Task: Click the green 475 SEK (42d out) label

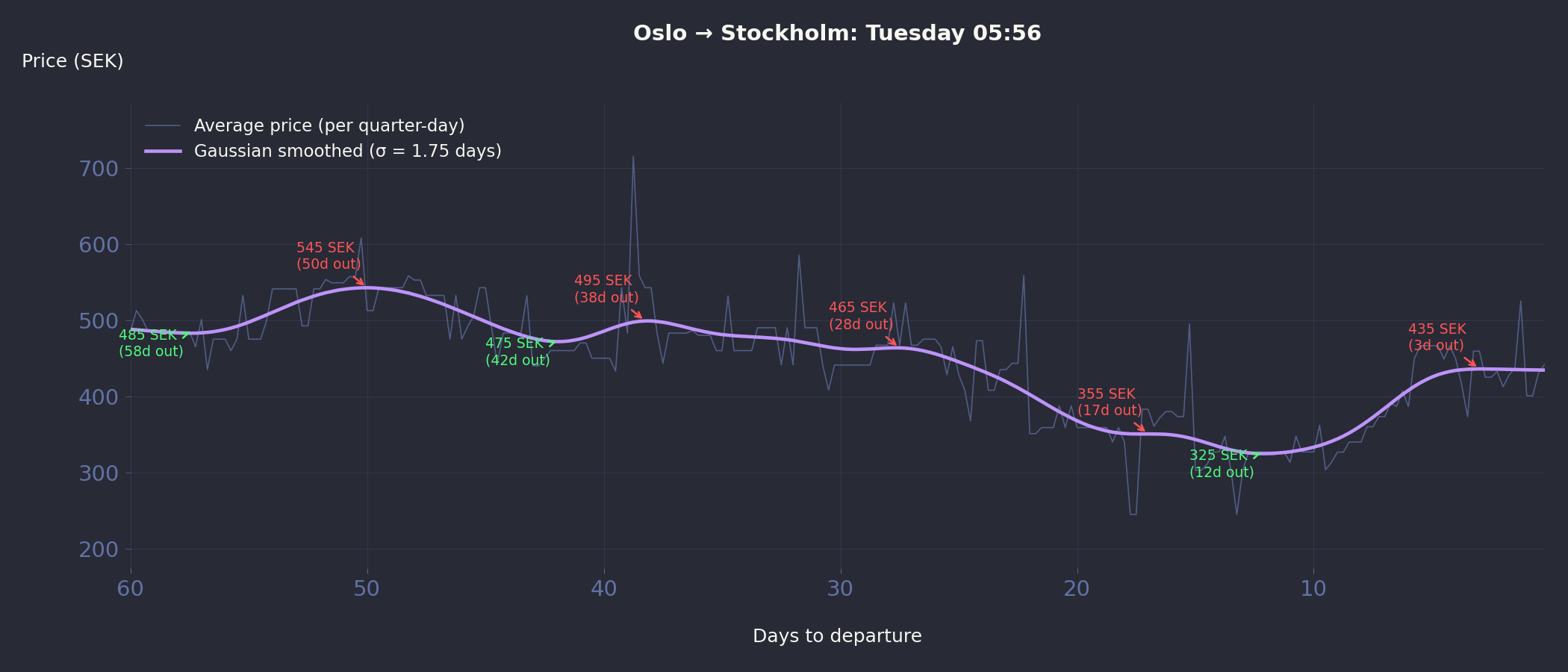Action: (517, 352)
